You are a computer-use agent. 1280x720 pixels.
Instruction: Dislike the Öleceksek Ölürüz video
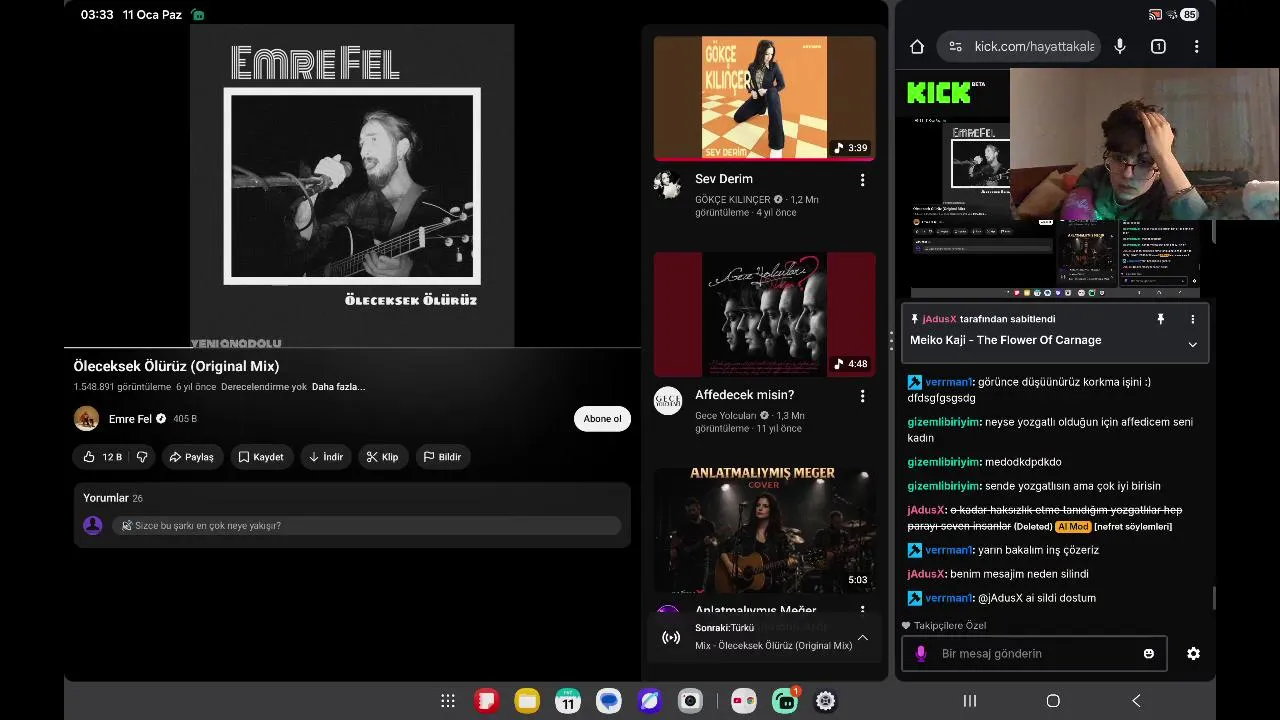[142, 457]
